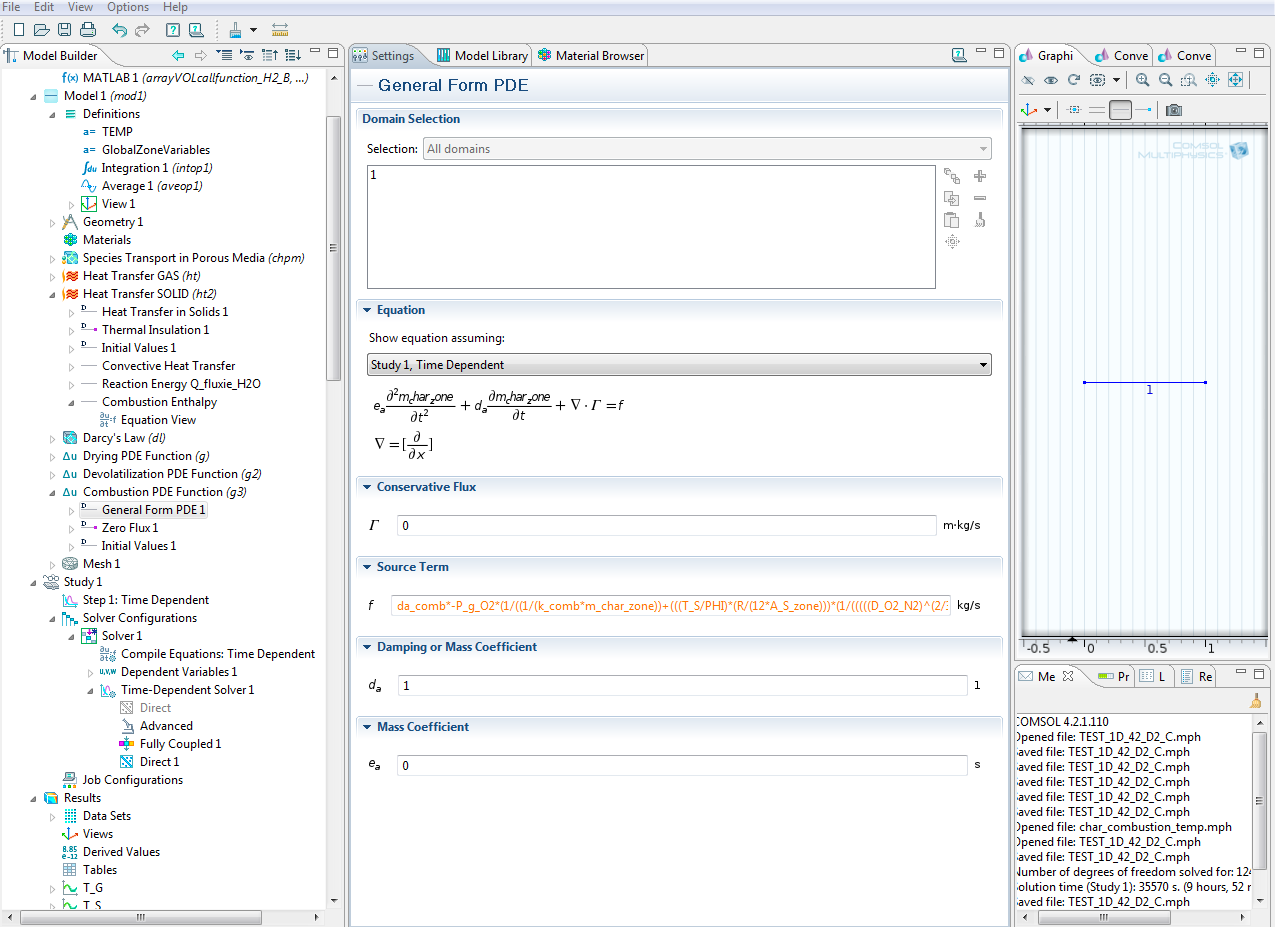
Task: Take an image snapshot with camera icon
Action: (x=1174, y=110)
